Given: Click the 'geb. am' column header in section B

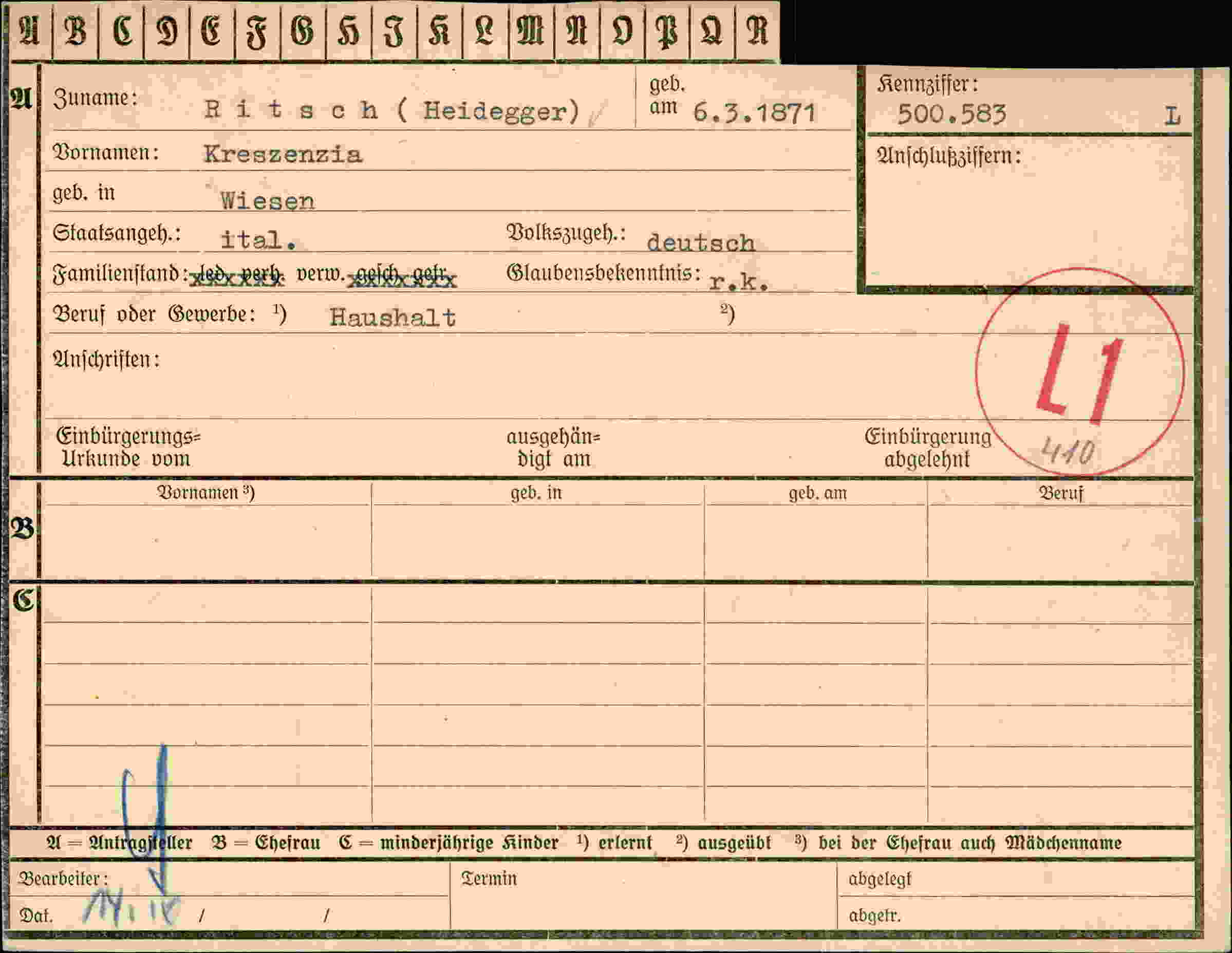Looking at the screenshot, I should click(x=817, y=493).
